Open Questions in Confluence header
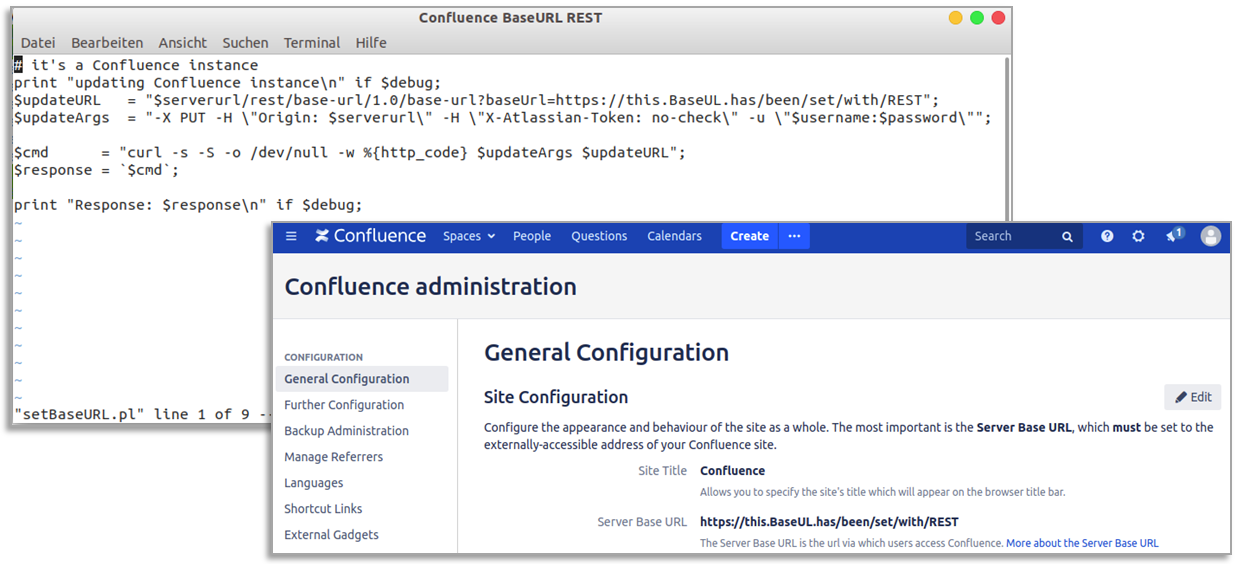 pos(599,236)
